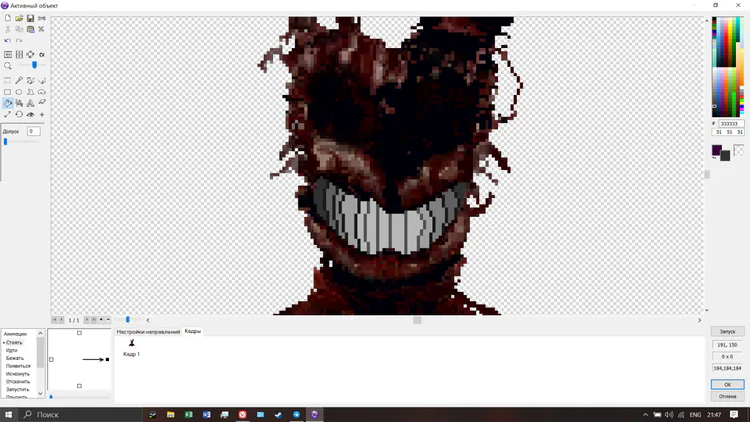
Task: Click the Copy icon in the toolbar
Action: pos(19,29)
